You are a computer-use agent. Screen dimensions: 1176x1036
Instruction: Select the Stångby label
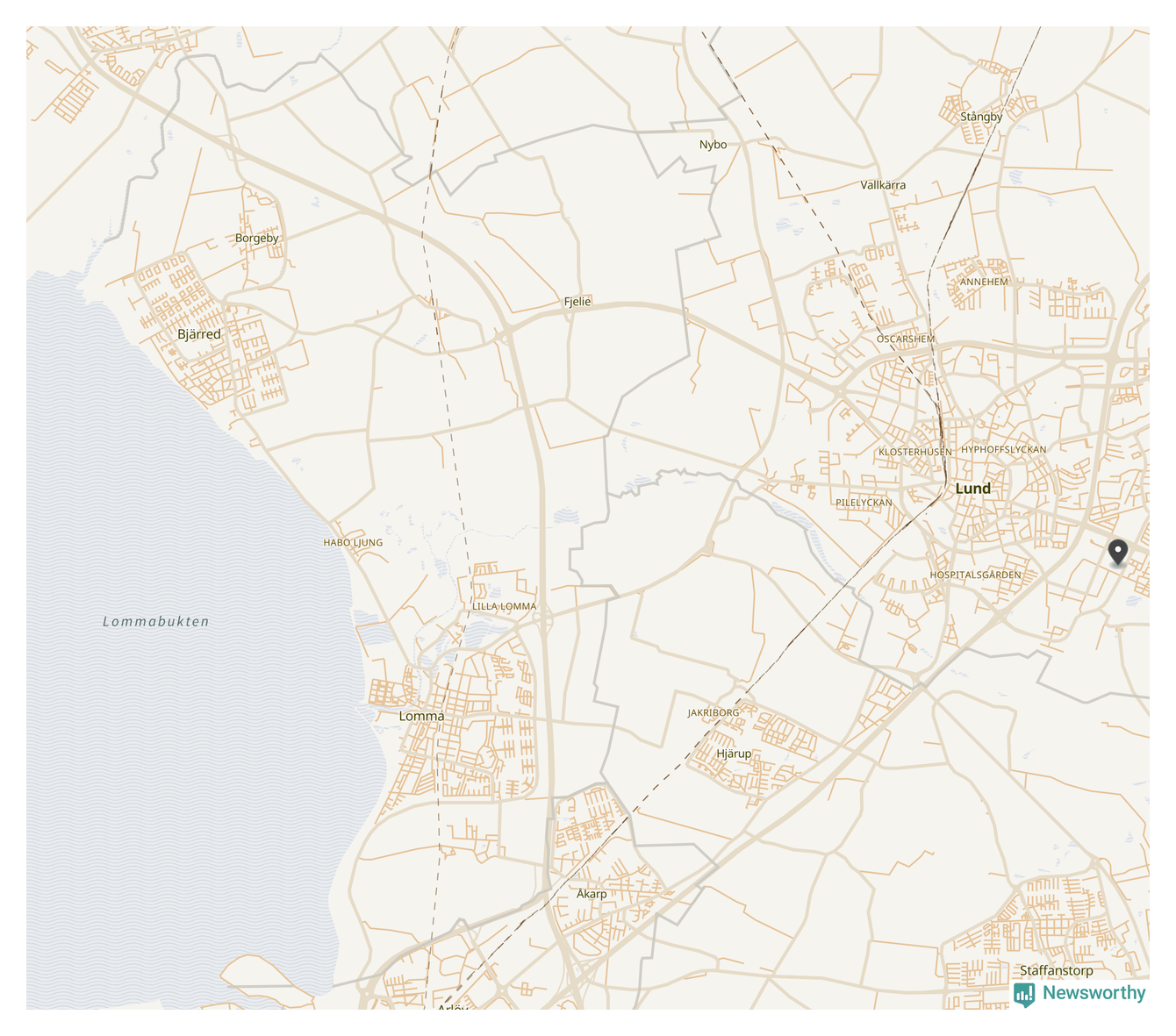click(981, 117)
